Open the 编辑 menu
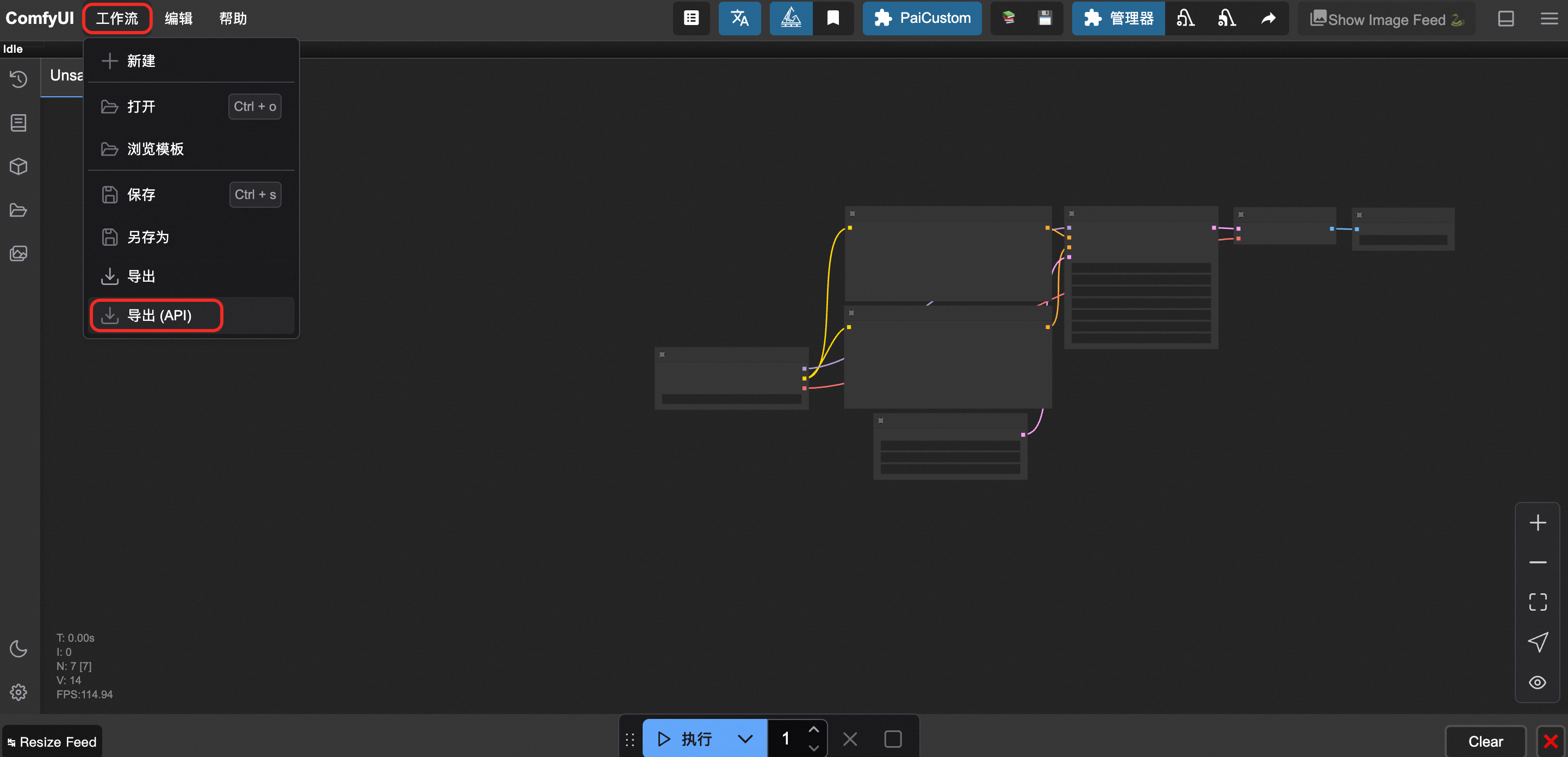 [x=178, y=18]
